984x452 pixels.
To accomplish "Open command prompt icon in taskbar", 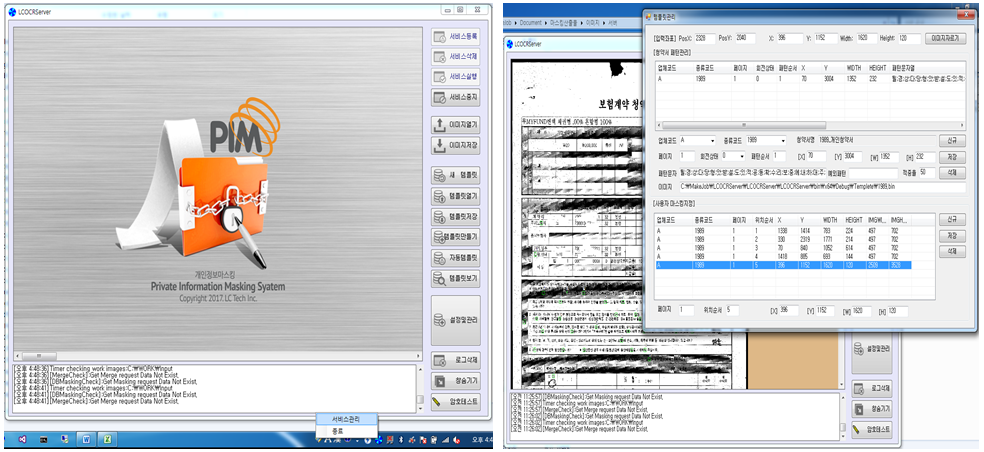I will (x=43, y=439).
